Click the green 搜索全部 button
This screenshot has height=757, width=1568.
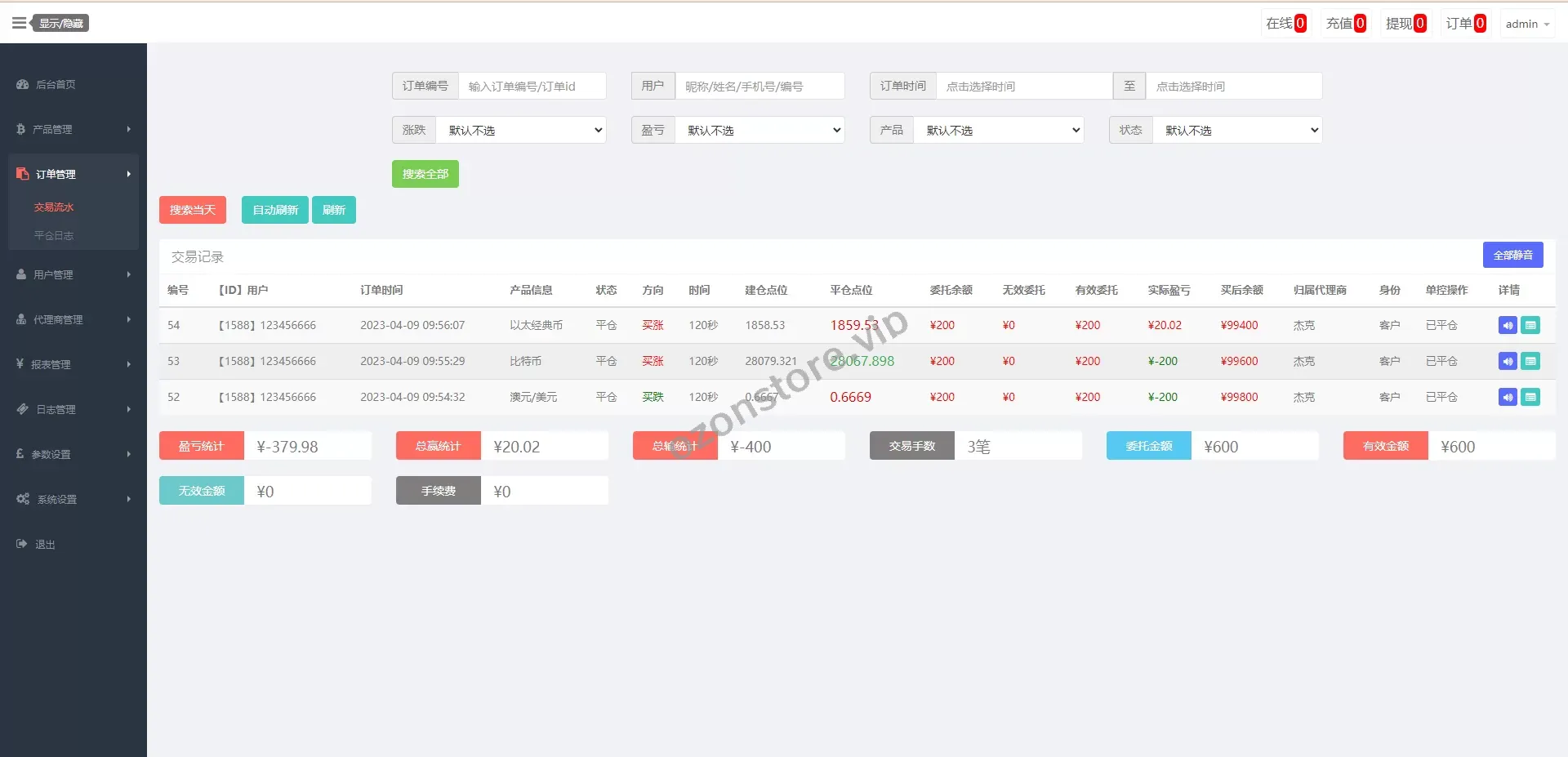(425, 174)
